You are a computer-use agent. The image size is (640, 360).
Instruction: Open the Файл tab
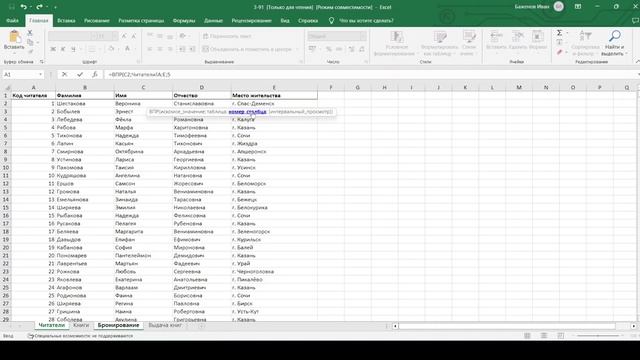[12, 20]
